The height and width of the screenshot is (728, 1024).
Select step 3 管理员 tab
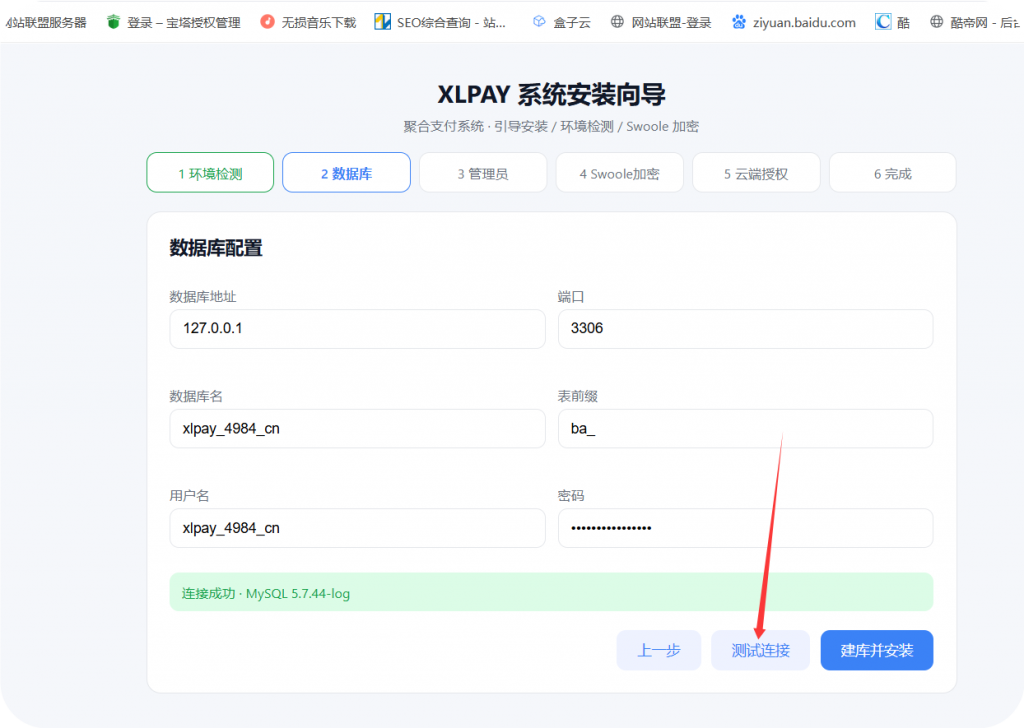pyautogui.click(x=483, y=173)
